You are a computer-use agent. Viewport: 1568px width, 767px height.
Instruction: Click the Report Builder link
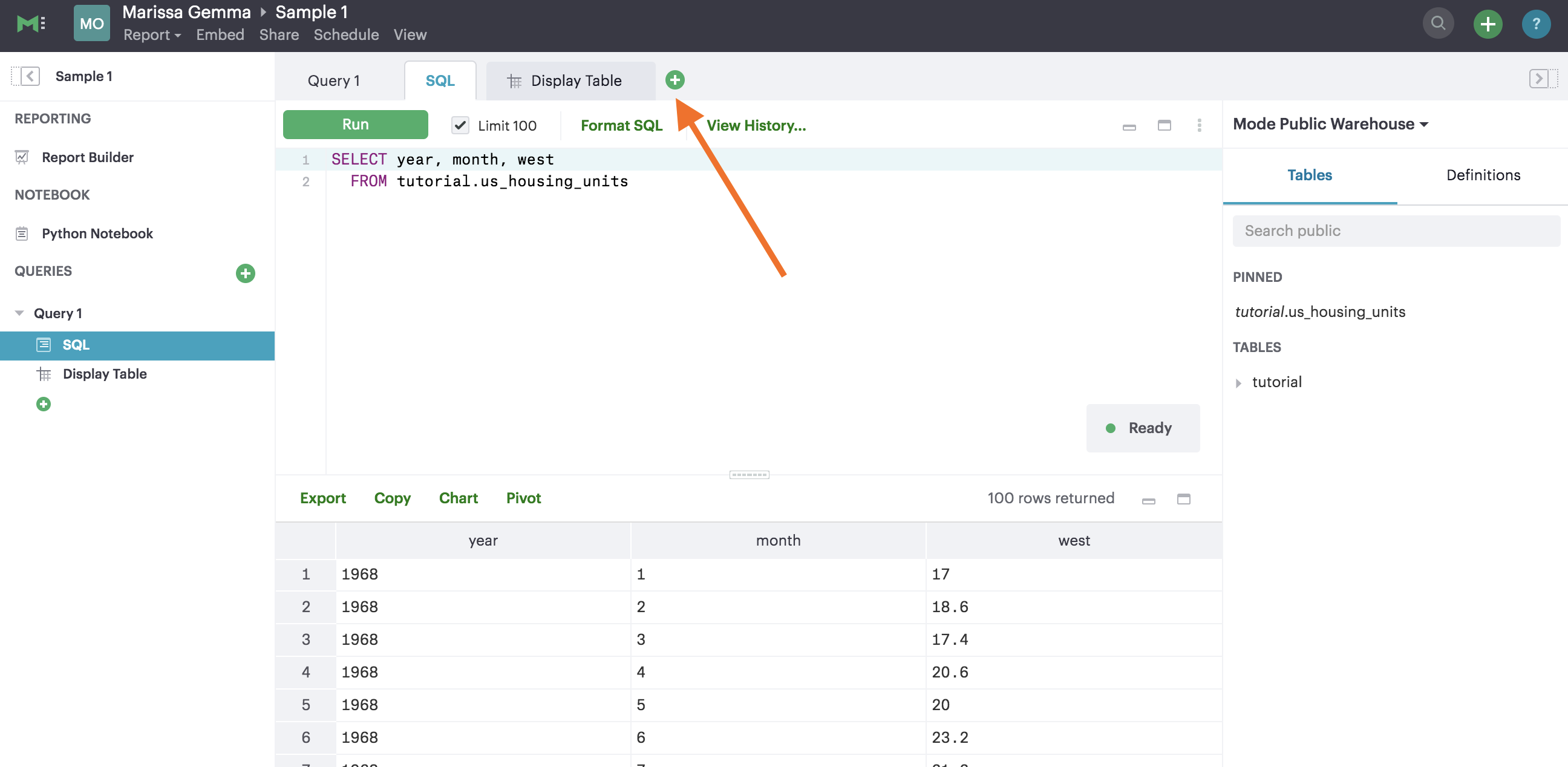tap(87, 156)
